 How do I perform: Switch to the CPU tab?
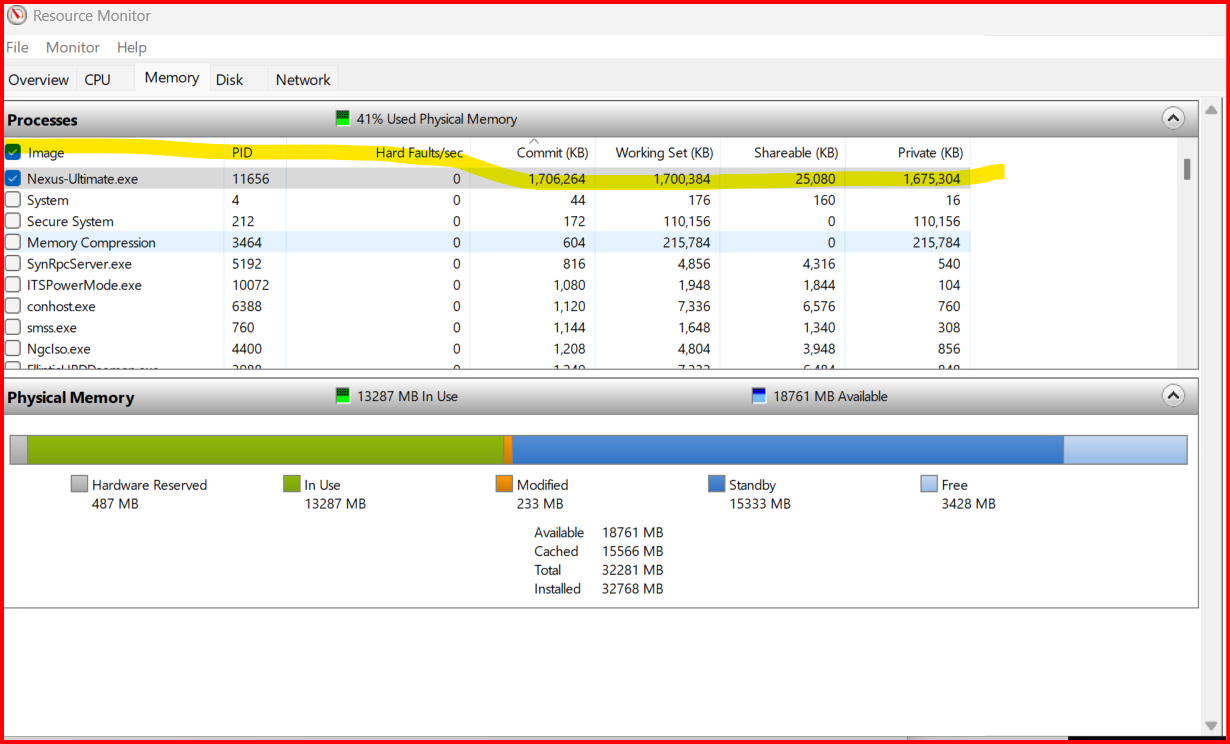click(97, 79)
